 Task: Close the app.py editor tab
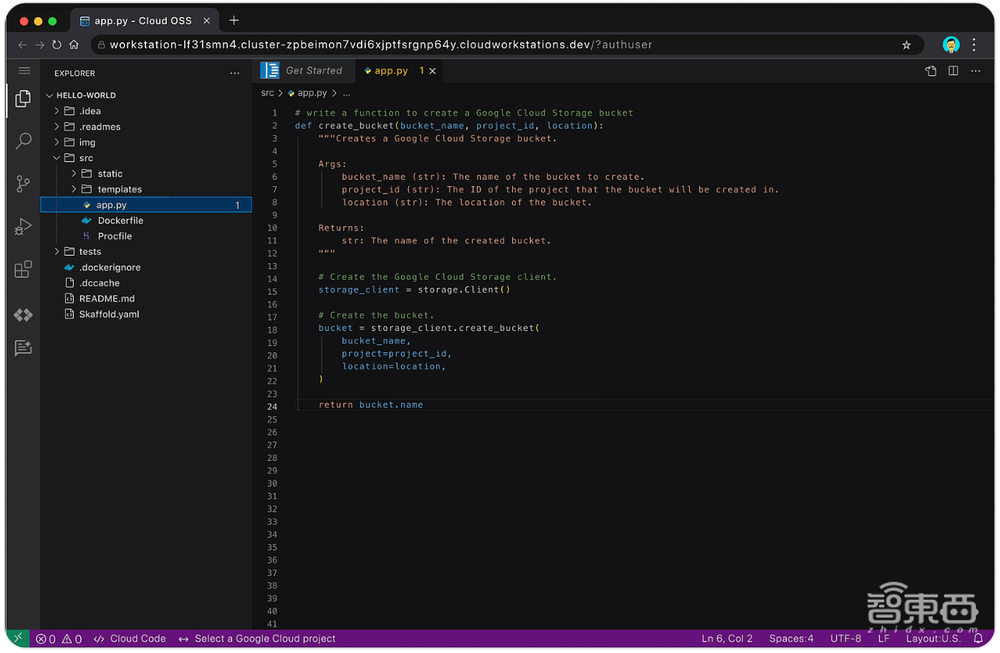(x=432, y=71)
